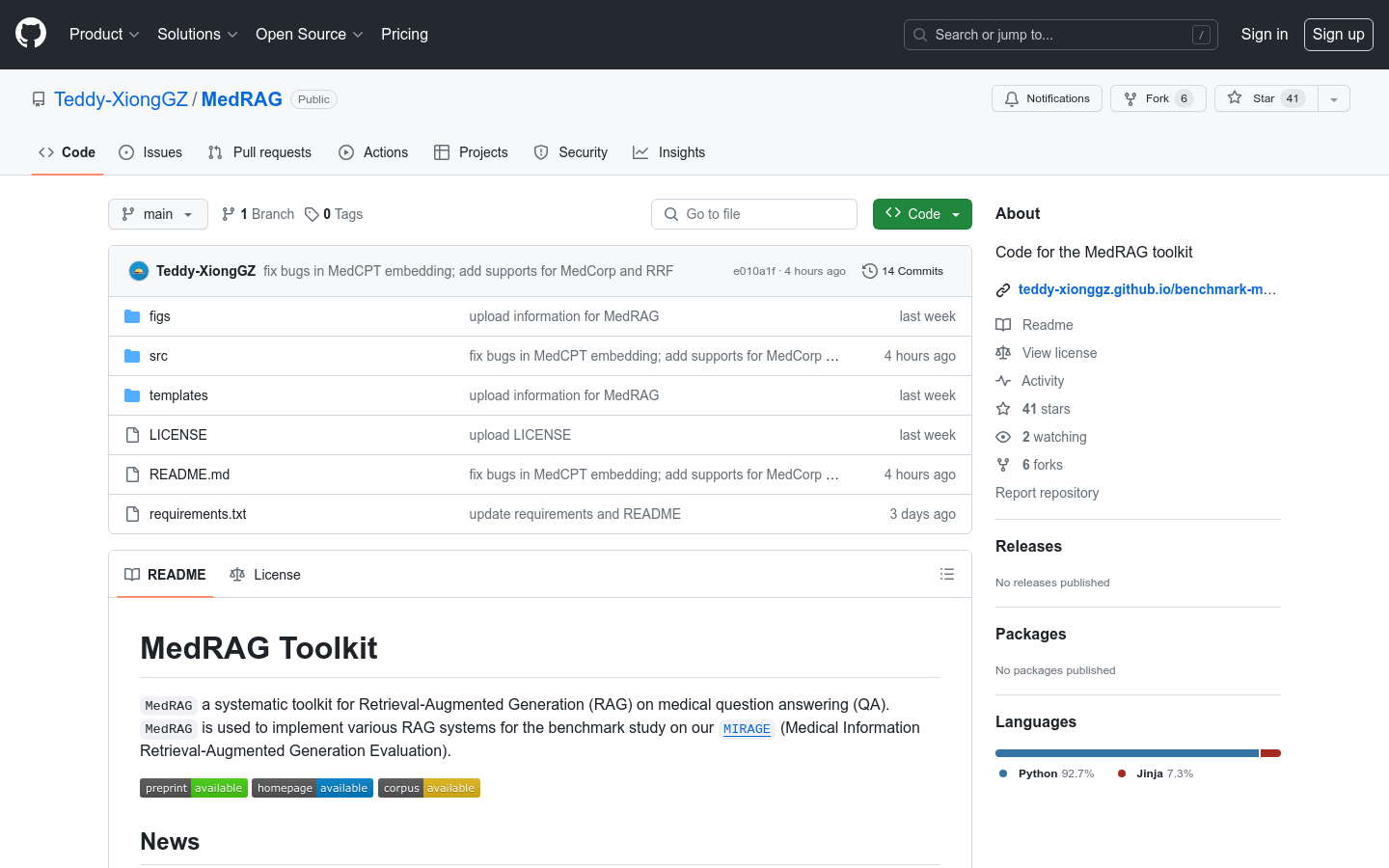Image resolution: width=1389 pixels, height=868 pixels.
Task: Switch to the Projects tab
Action: click(x=471, y=152)
